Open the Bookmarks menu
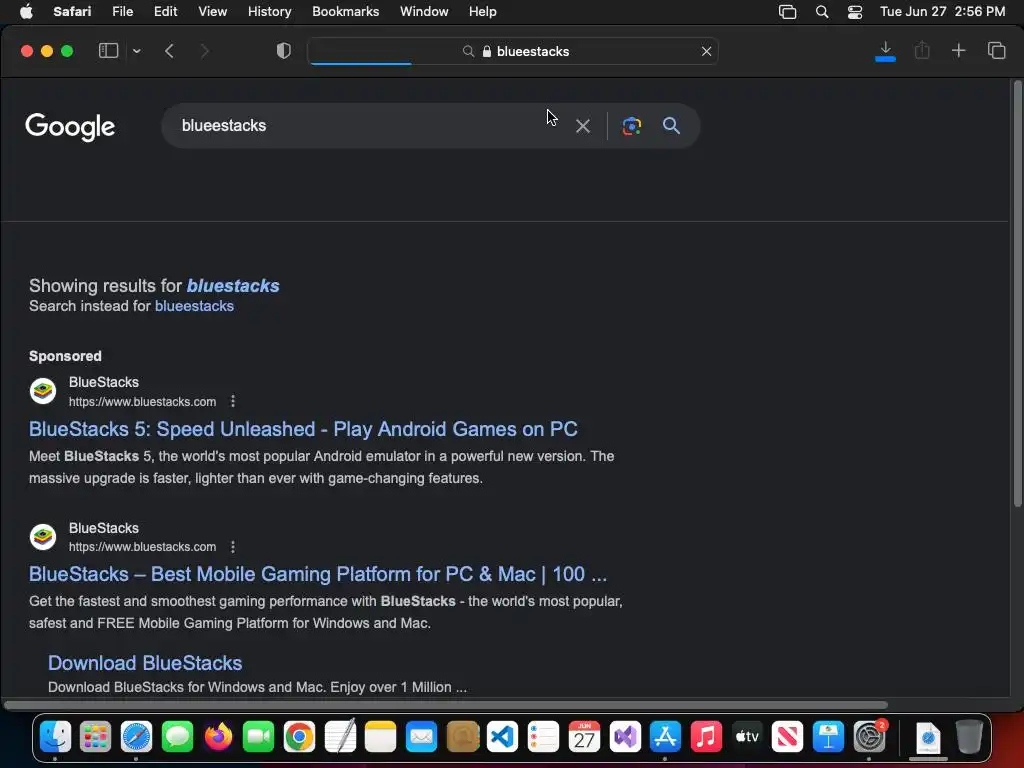 click(x=345, y=12)
